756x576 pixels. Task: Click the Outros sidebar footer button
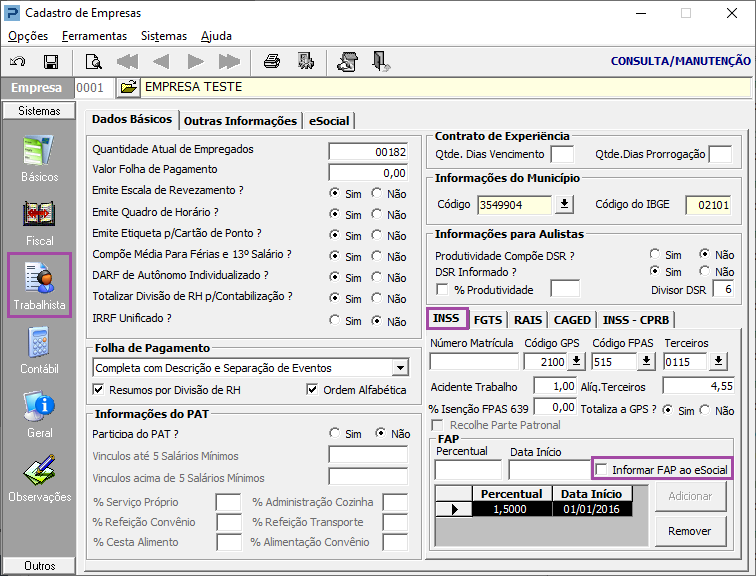[x=39, y=565]
